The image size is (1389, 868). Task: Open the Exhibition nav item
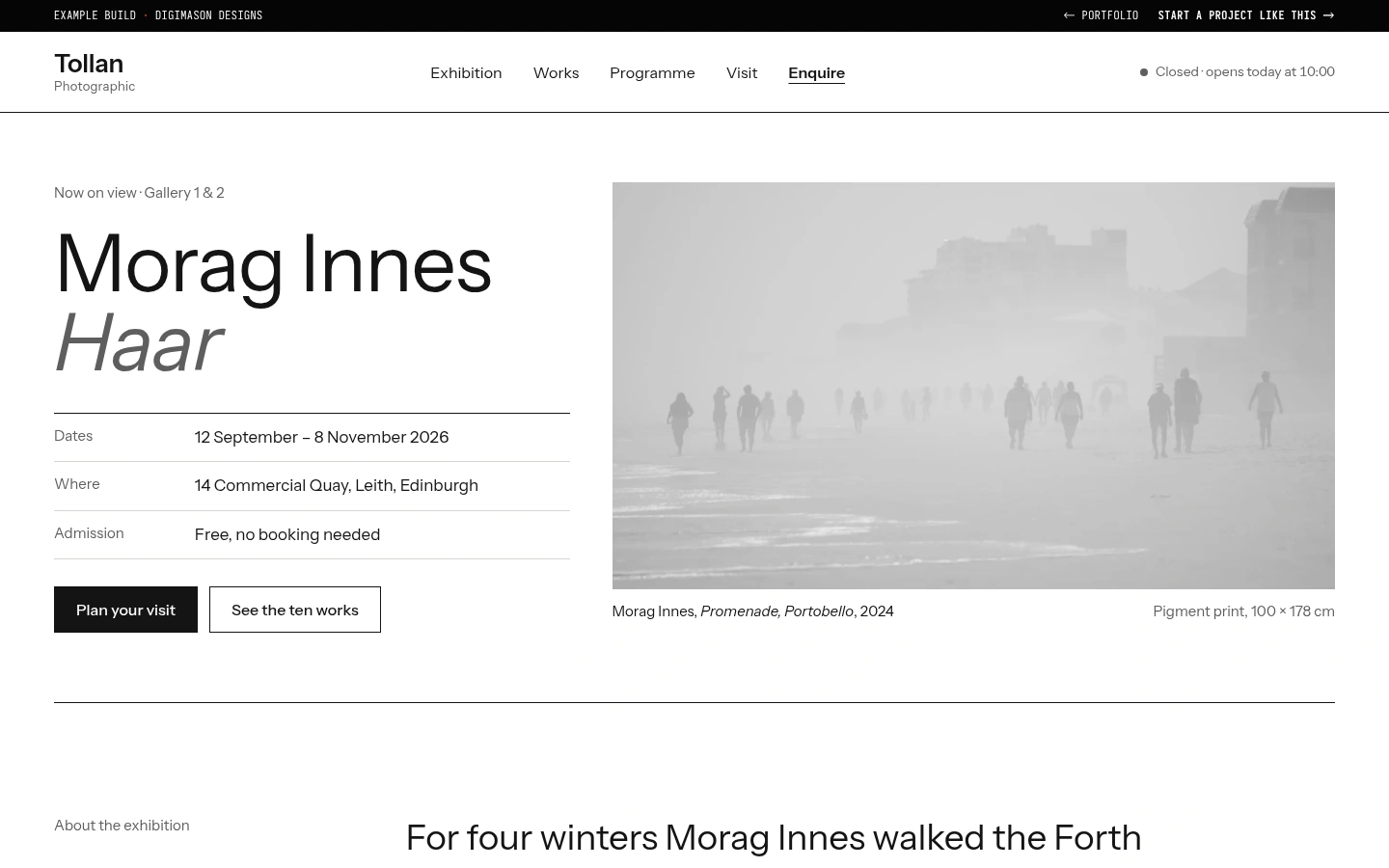point(466,73)
